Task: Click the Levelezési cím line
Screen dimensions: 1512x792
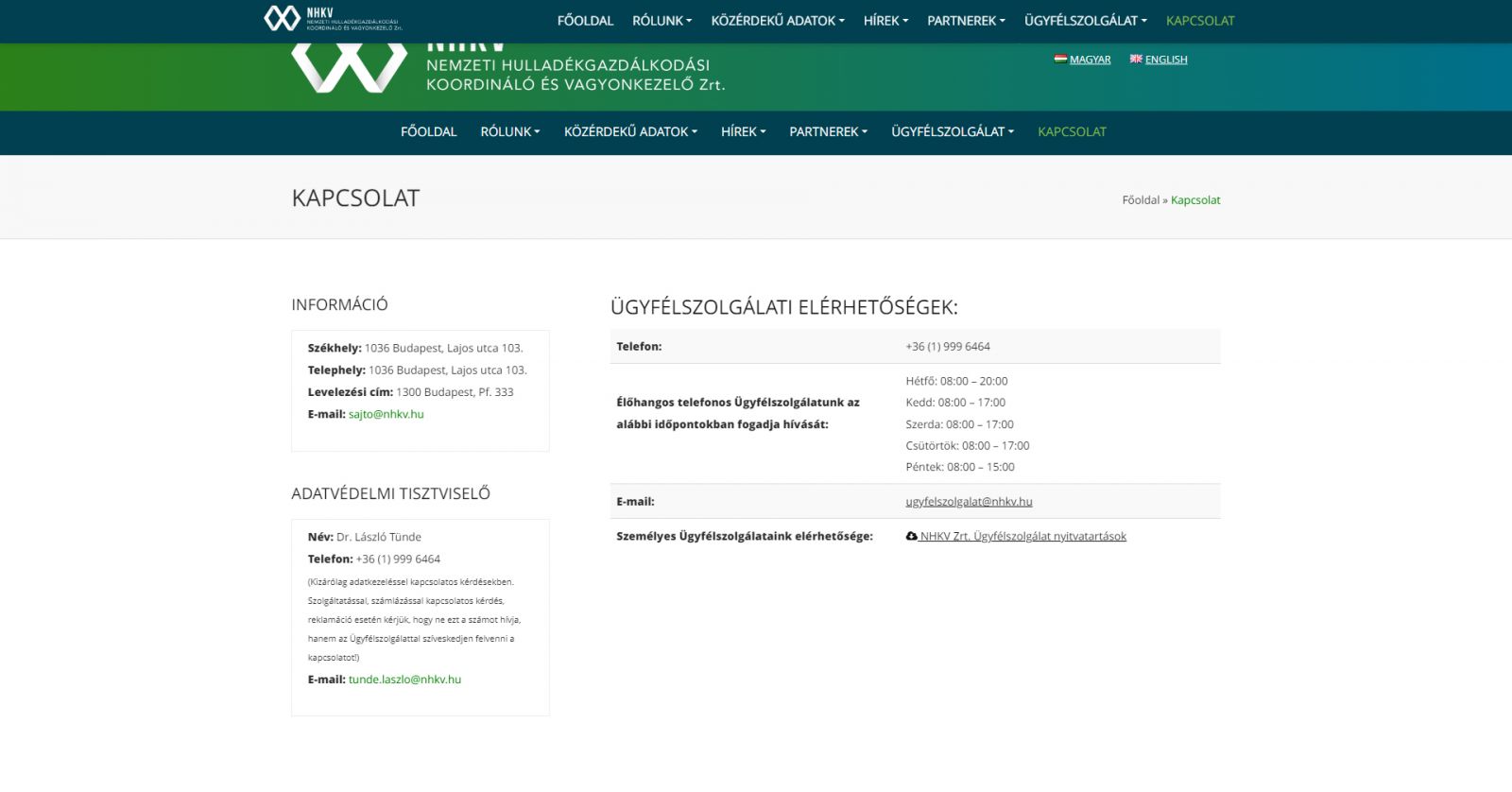Action: coord(410,392)
